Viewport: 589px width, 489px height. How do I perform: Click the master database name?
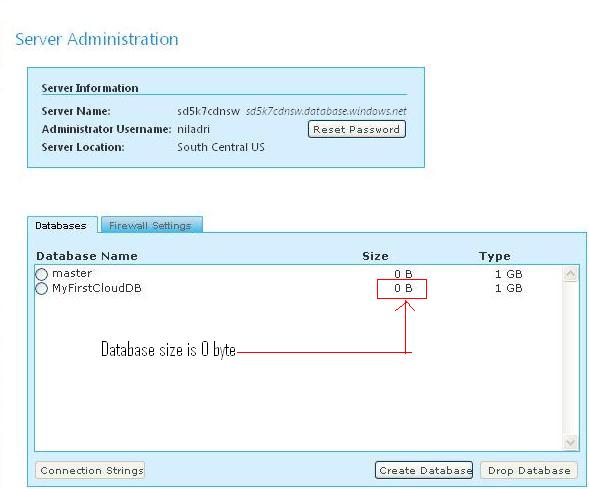pyautogui.click(x=72, y=273)
